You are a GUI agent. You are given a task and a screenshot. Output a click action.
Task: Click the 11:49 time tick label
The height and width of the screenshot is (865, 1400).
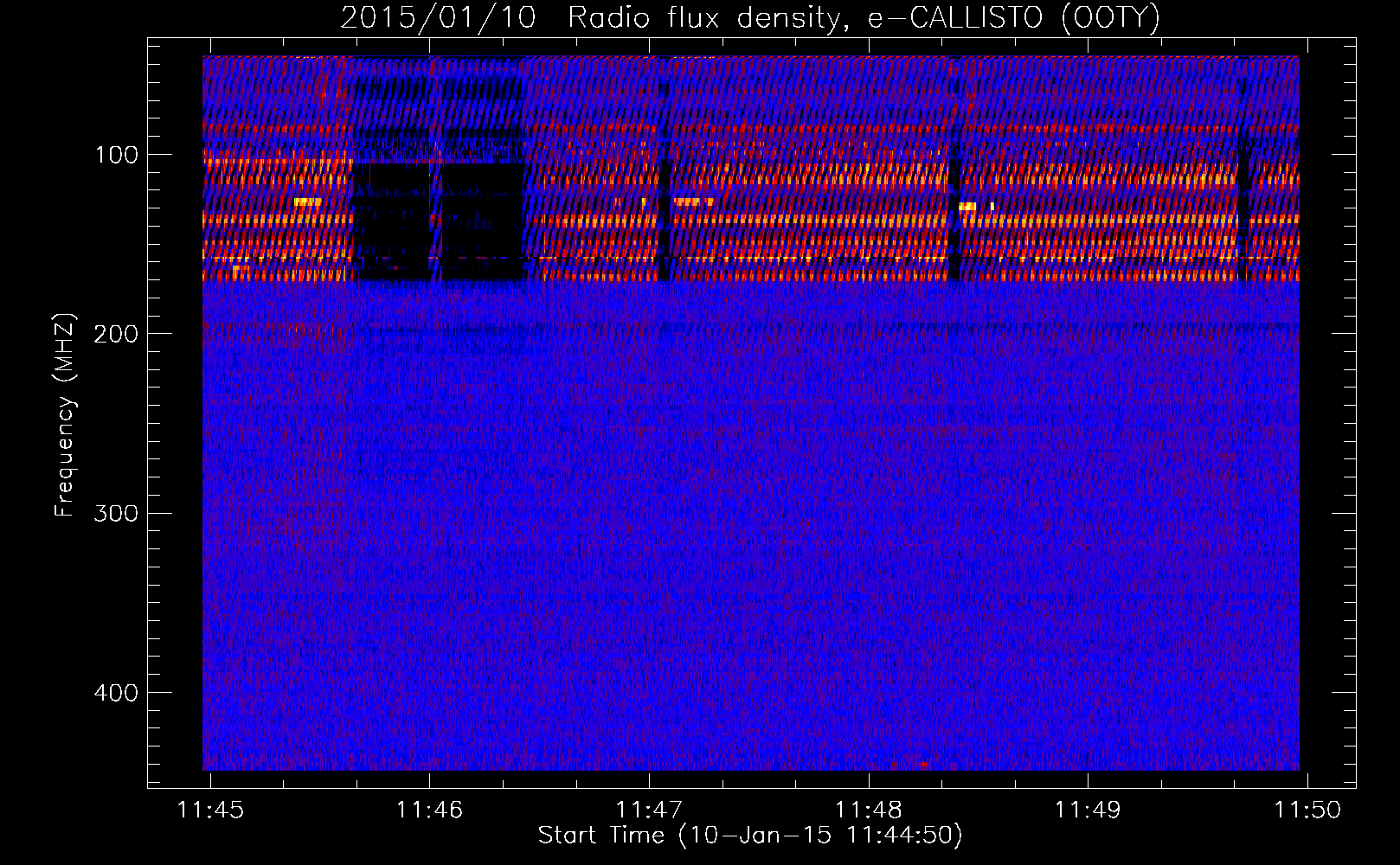[x=1088, y=810]
